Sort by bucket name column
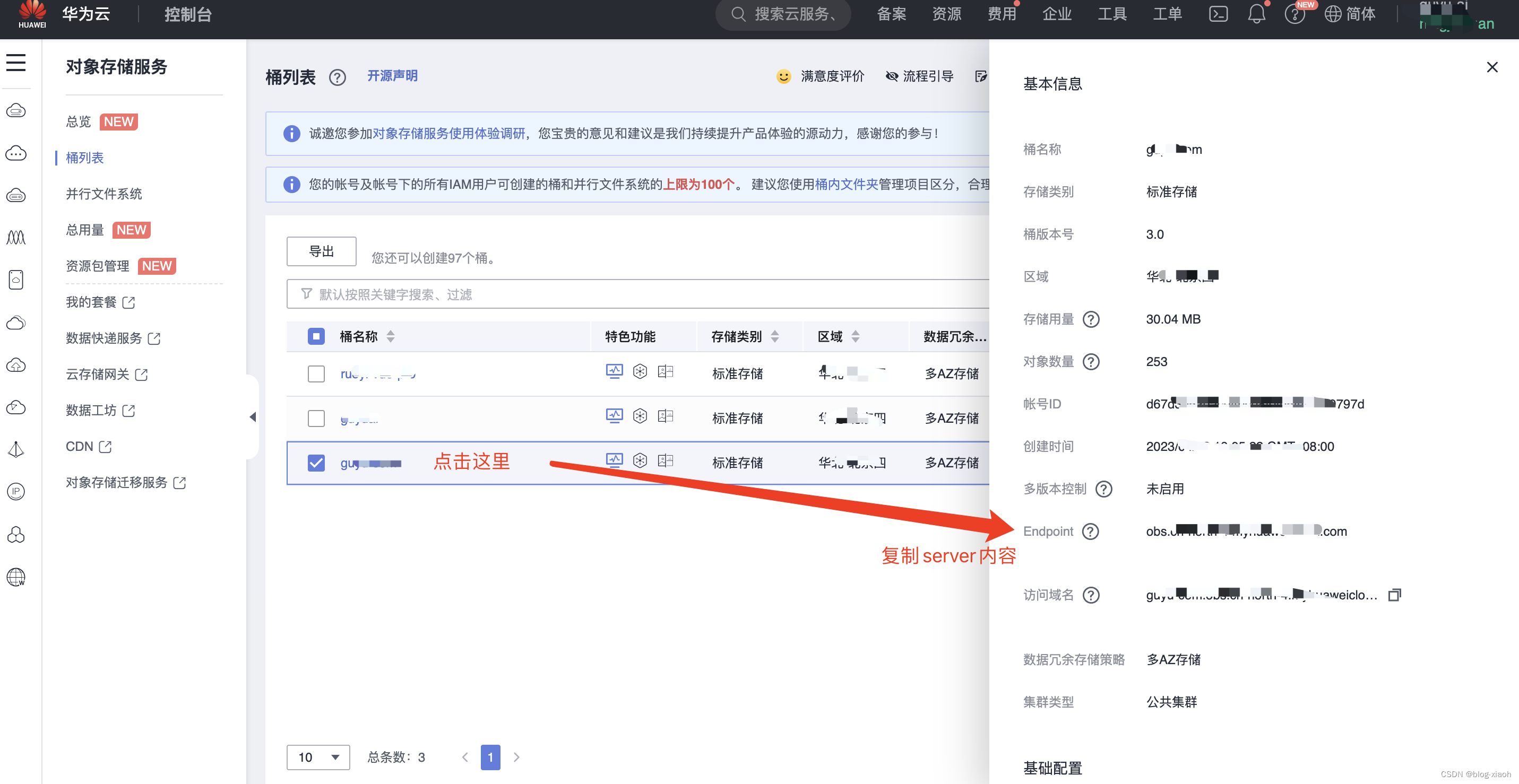Viewport: 1519px width, 784px height. 390,337
